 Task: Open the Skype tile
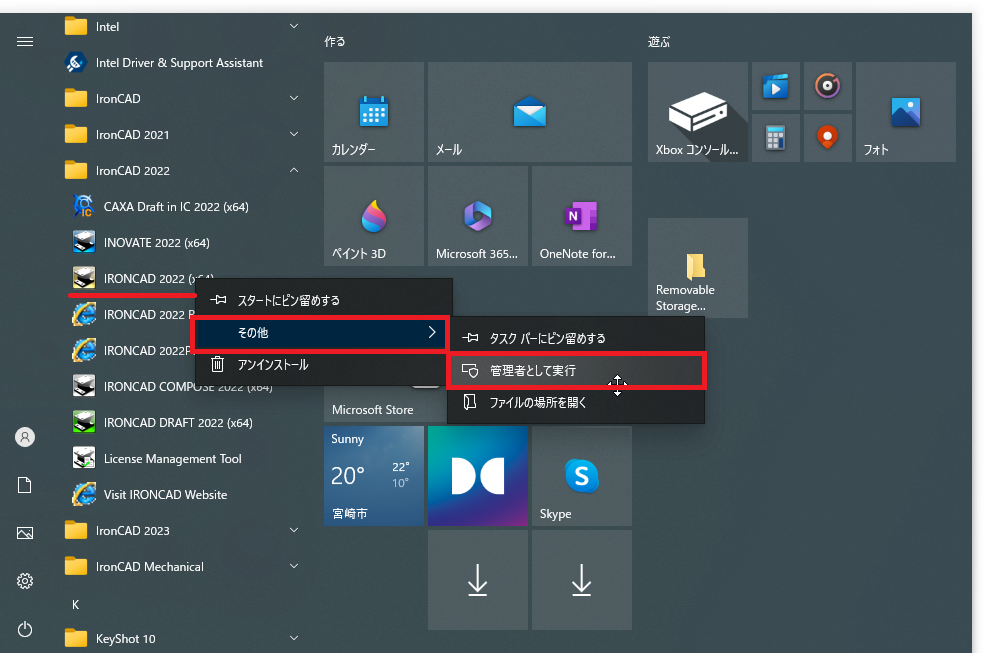[x=582, y=476]
